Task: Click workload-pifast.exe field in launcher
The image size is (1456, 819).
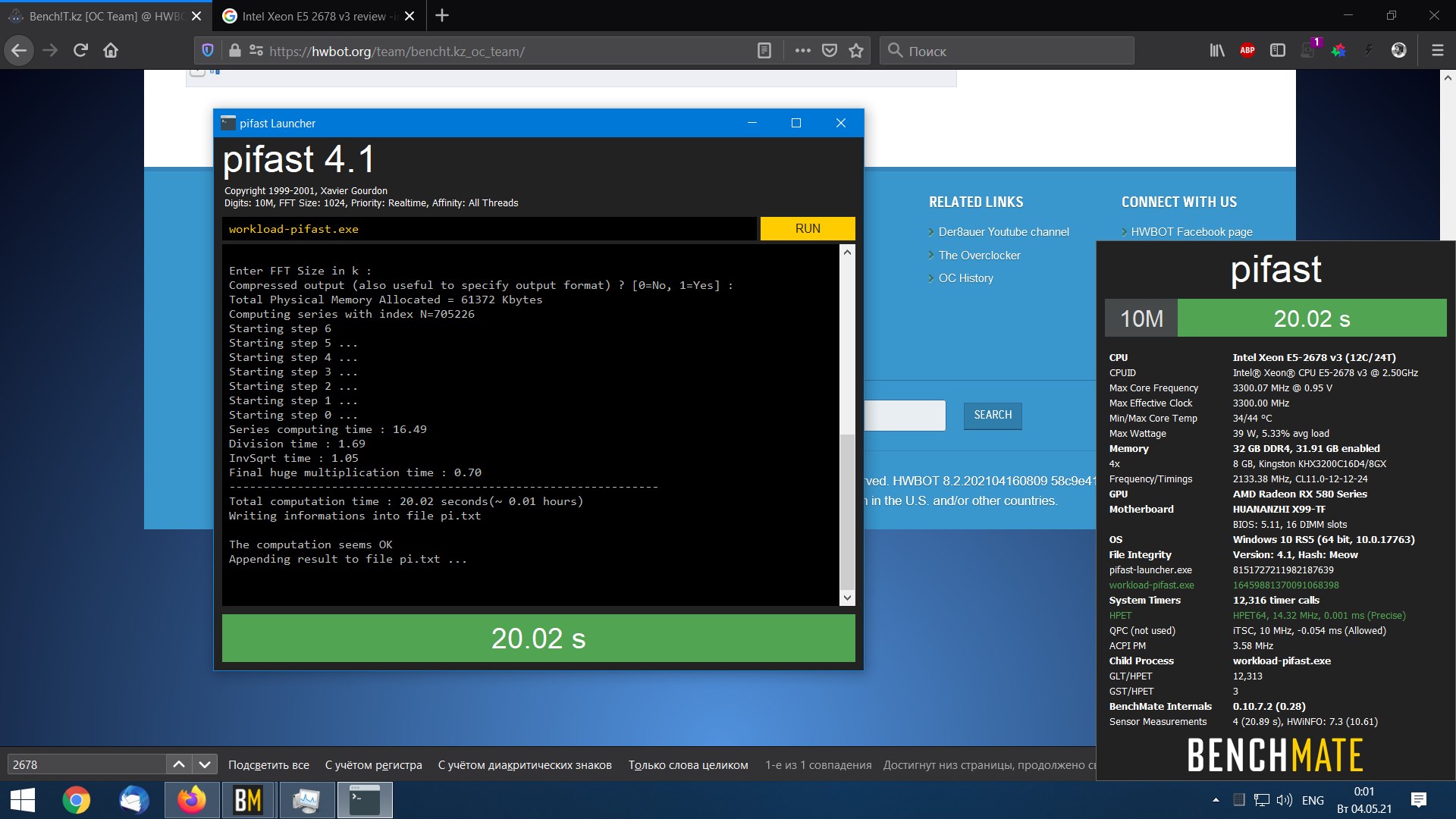Action: click(489, 229)
